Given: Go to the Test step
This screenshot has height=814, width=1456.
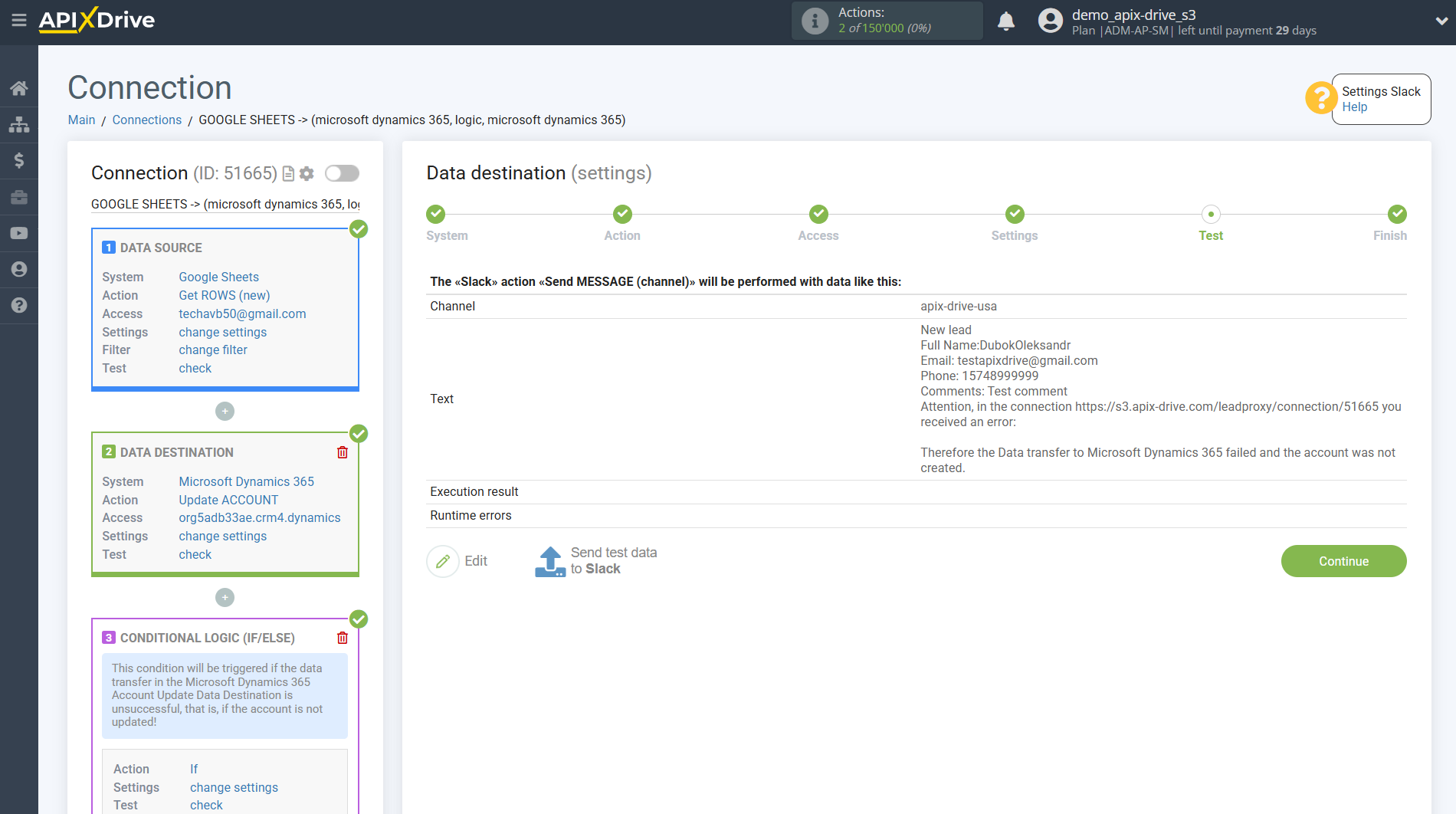Looking at the screenshot, I should [x=1211, y=214].
